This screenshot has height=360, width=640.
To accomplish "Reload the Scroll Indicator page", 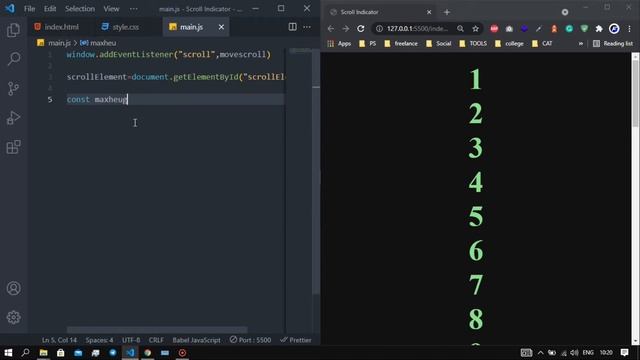I will pos(361,29).
